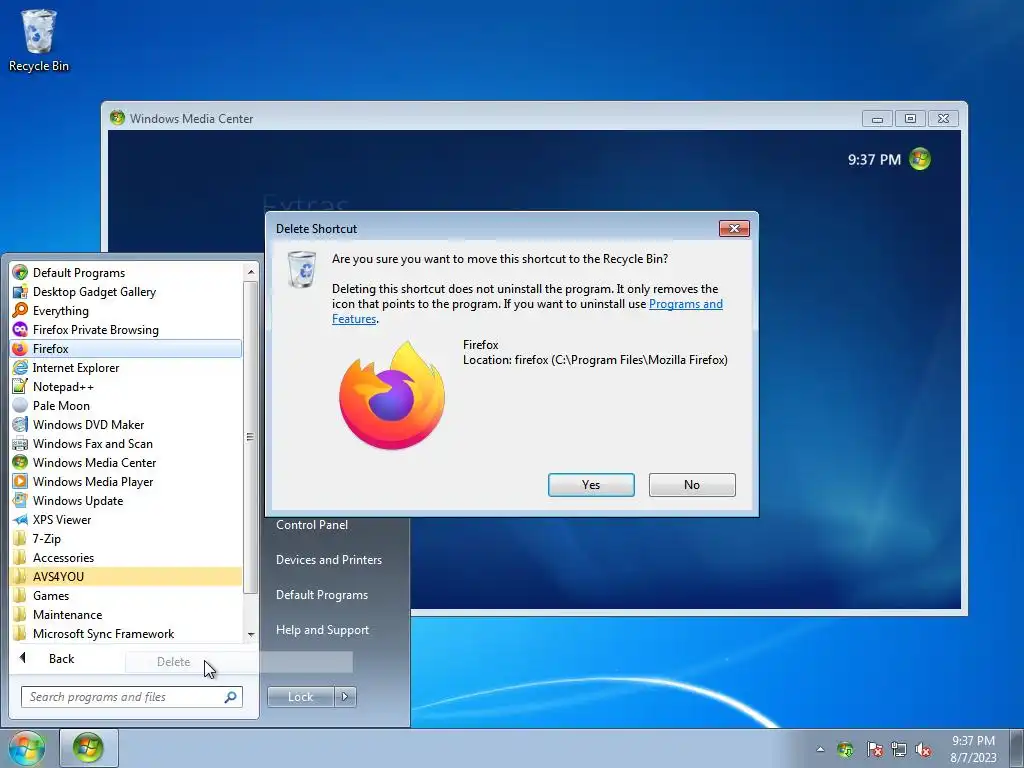Open the Recycle Bin desktop icon
Viewport: 1024px width, 768px height.
click(x=39, y=40)
